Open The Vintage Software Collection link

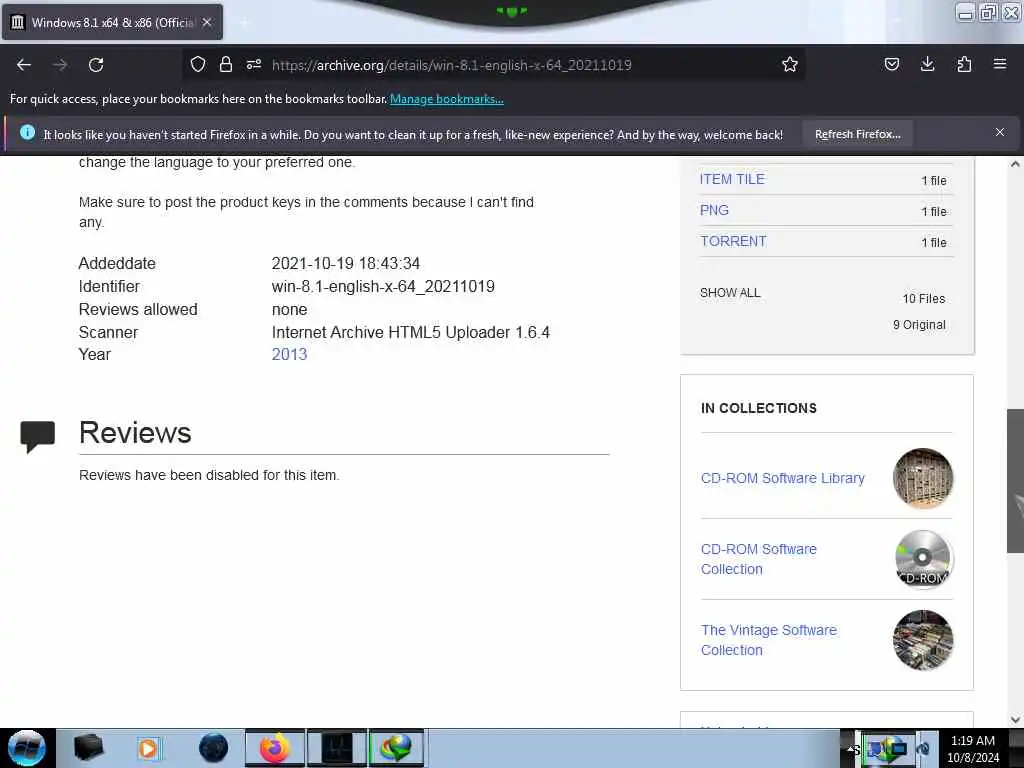pos(769,640)
